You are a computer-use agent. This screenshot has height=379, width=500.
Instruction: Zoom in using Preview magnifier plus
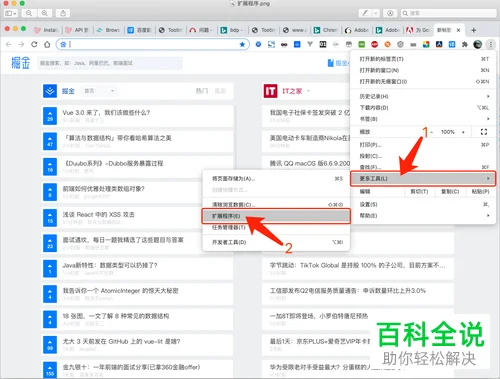pyautogui.click(x=44, y=13)
